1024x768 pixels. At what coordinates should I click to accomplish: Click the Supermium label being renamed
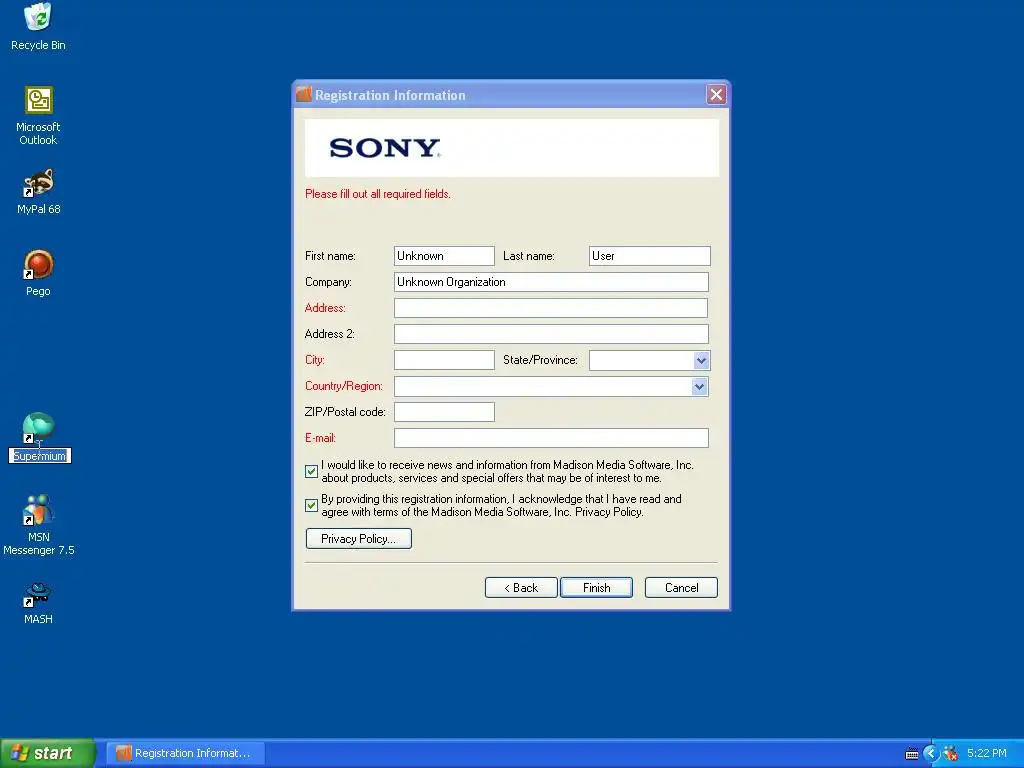40,456
